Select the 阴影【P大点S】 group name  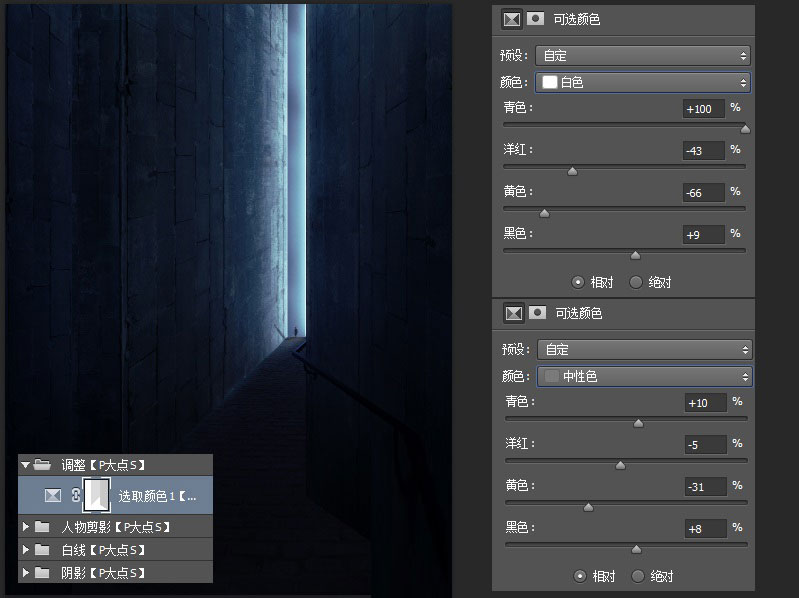tap(103, 573)
